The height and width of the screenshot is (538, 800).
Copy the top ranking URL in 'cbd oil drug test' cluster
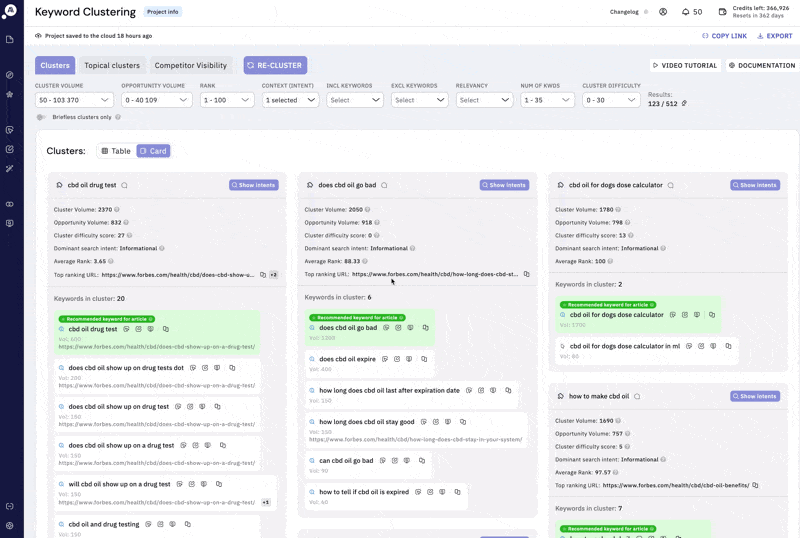(x=263, y=275)
